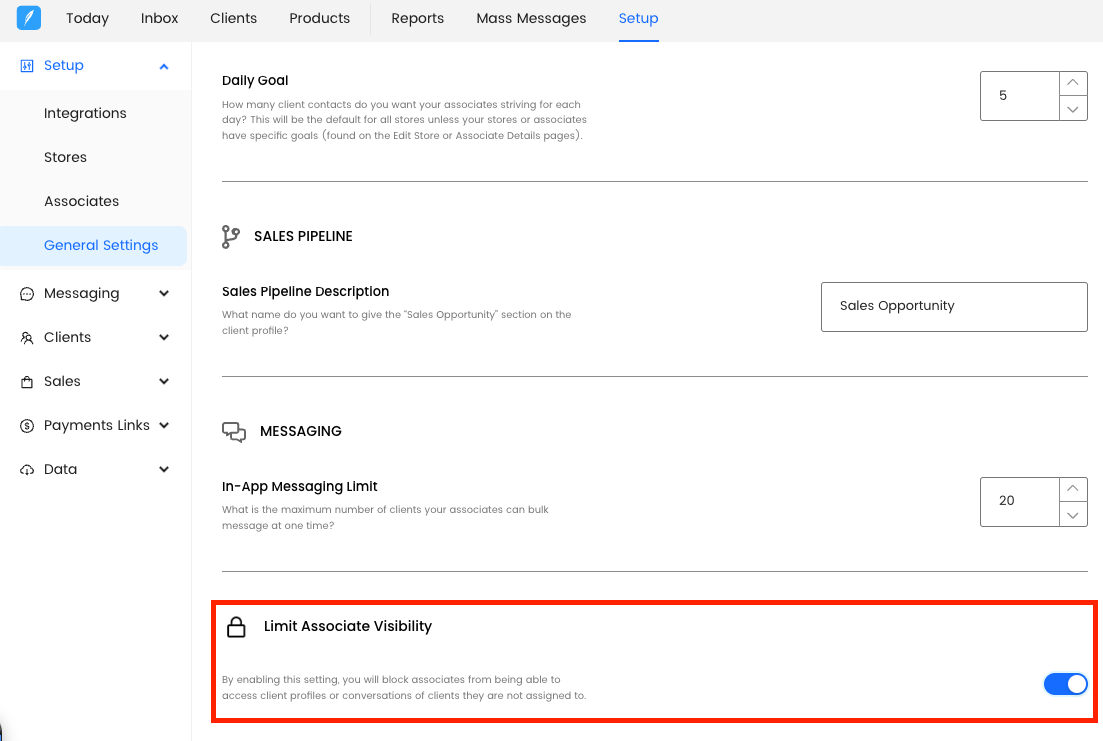Open the Mass Messages tab

531,18
